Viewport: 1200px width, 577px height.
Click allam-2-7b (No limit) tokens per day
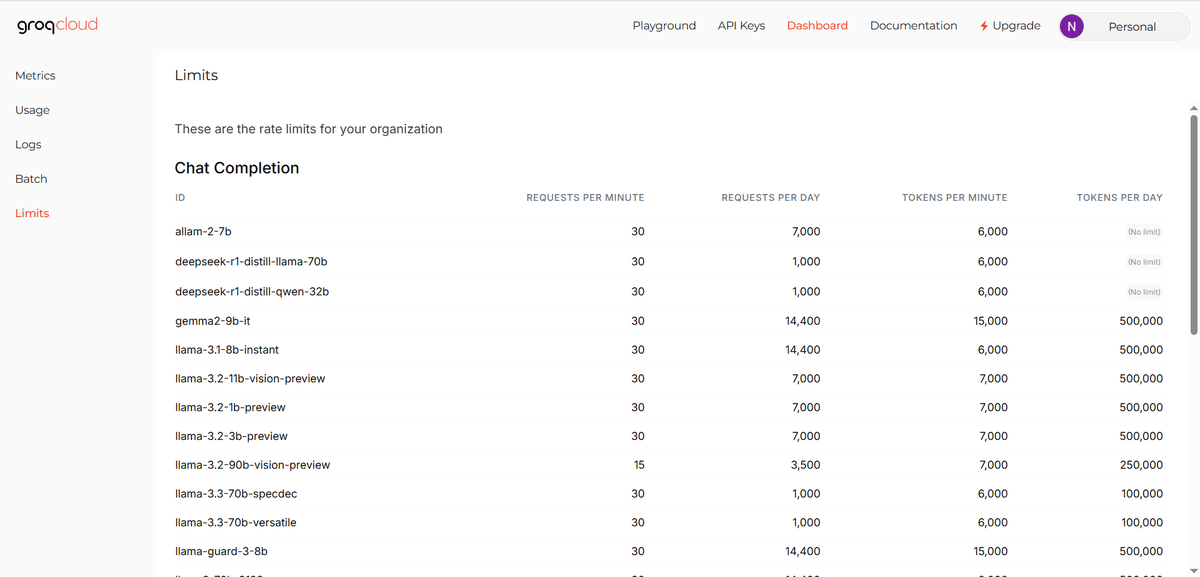tap(1144, 232)
